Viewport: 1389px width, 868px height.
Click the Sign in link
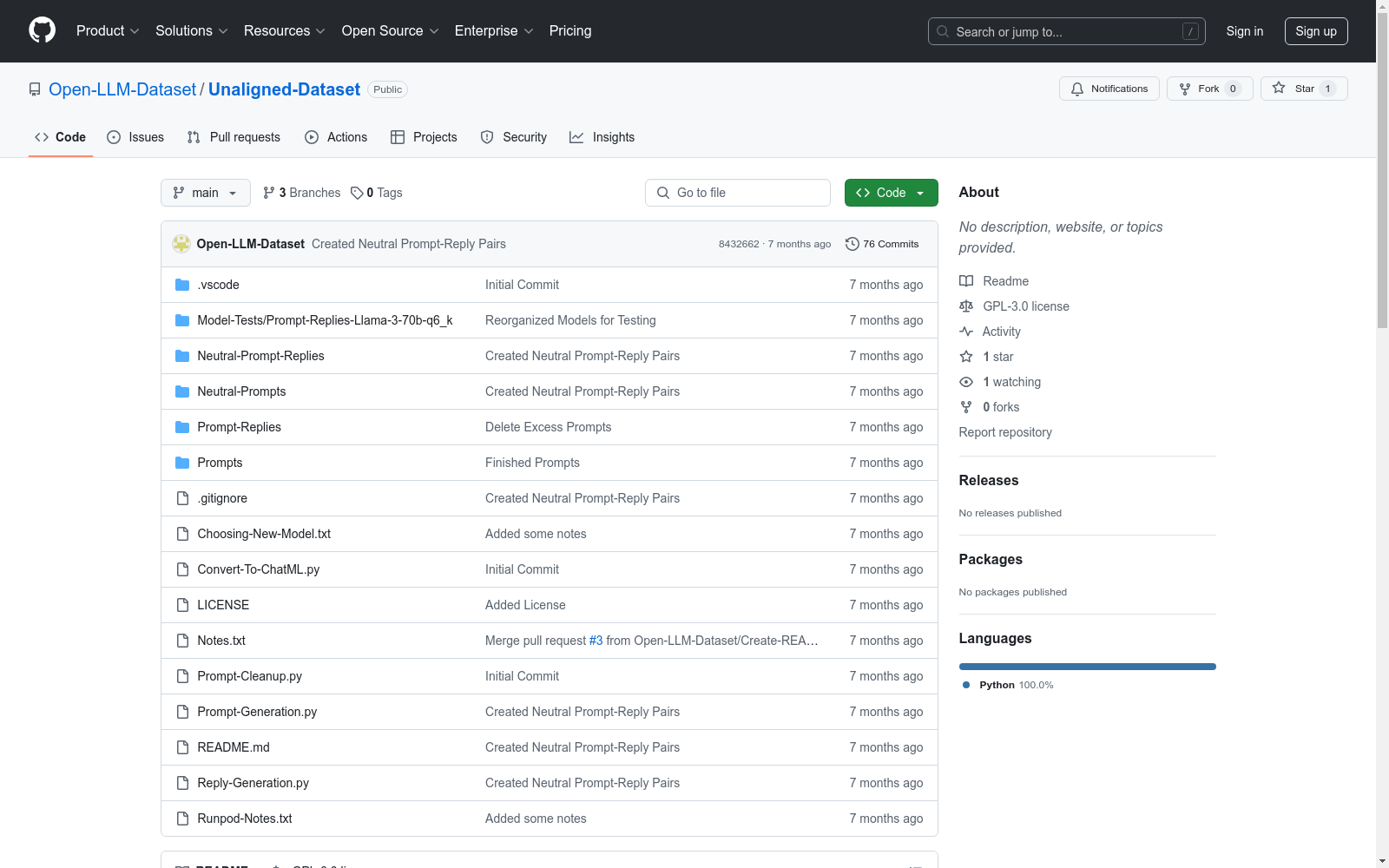click(x=1245, y=31)
